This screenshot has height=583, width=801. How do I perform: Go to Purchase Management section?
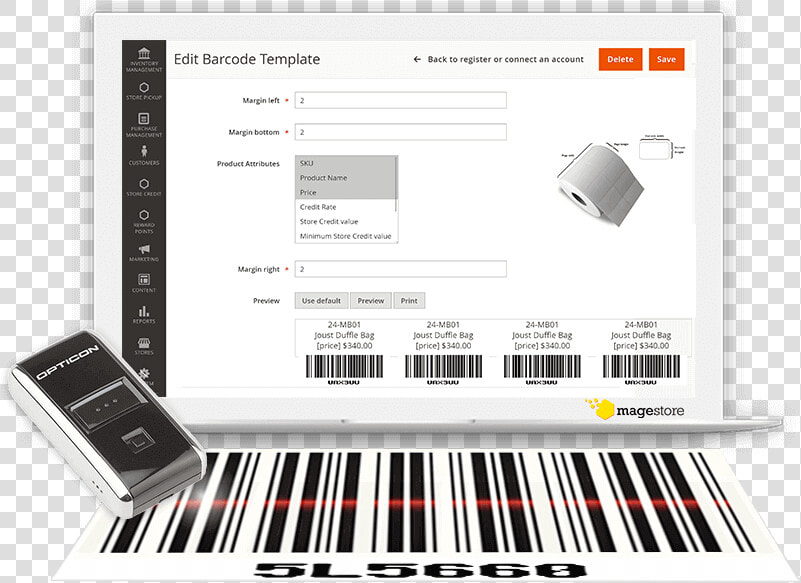pyautogui.click(x=144, y=125)
